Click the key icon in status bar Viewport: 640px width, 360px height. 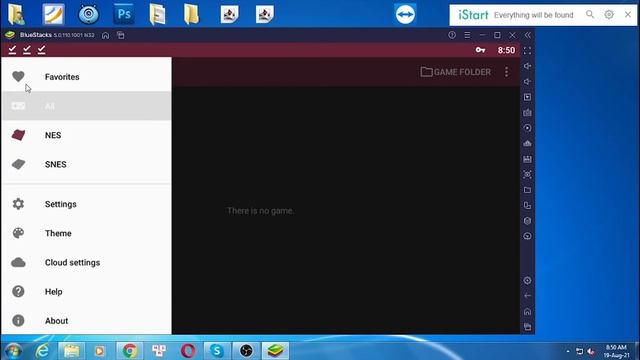pyautogui.click(x=480, y=50)
